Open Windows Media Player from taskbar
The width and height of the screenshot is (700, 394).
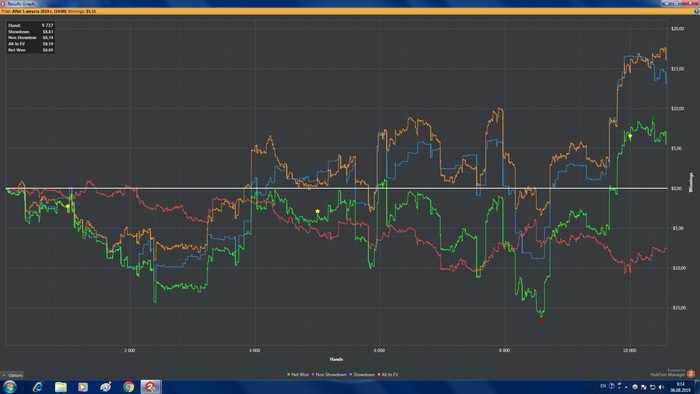[83, 386]
